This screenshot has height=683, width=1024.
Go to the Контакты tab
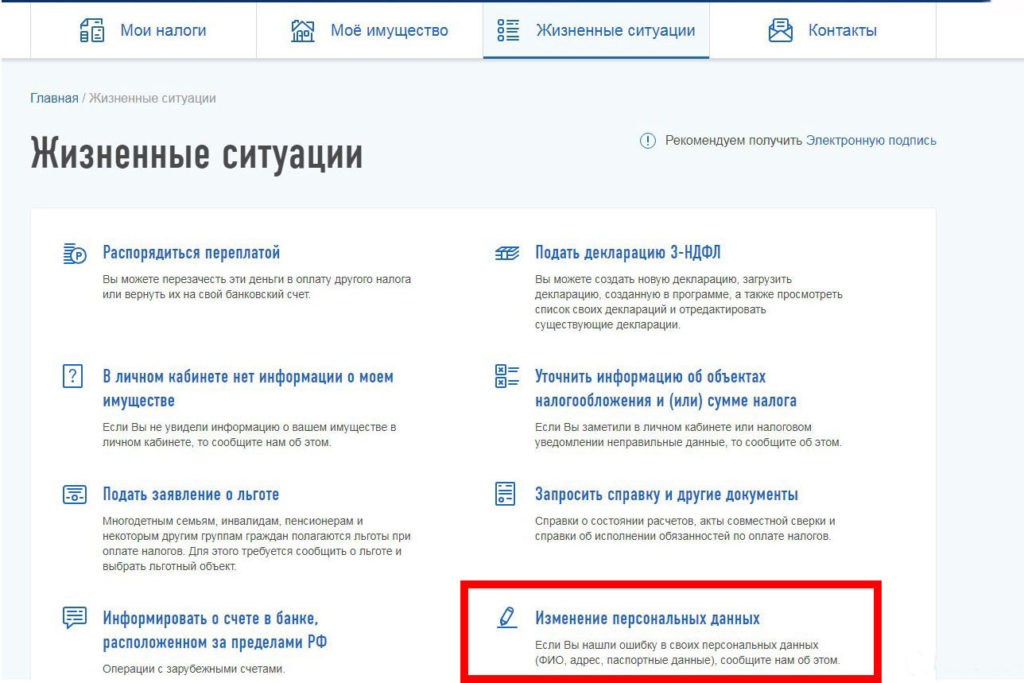(842, 30)
